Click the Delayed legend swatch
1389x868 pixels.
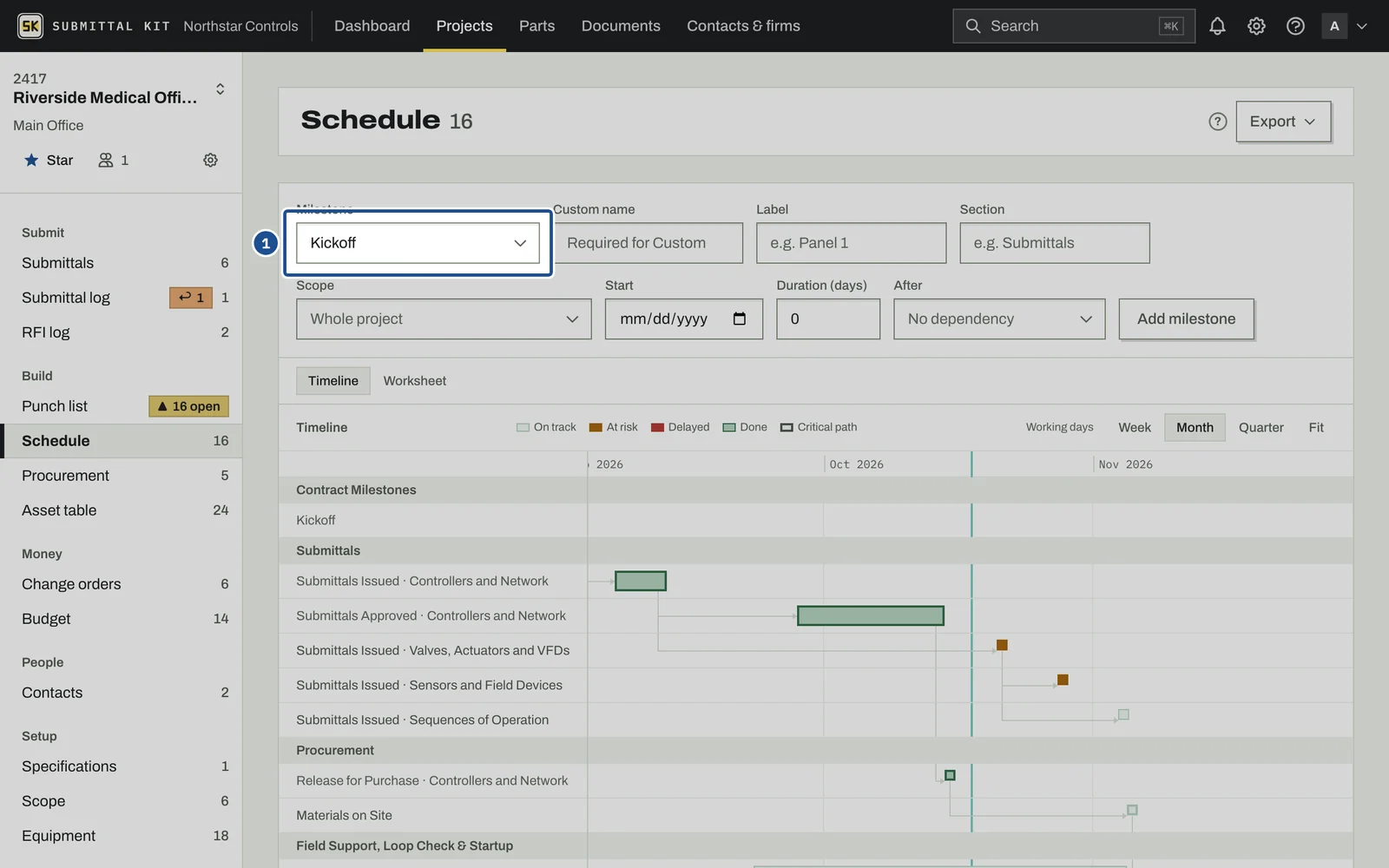657,427
